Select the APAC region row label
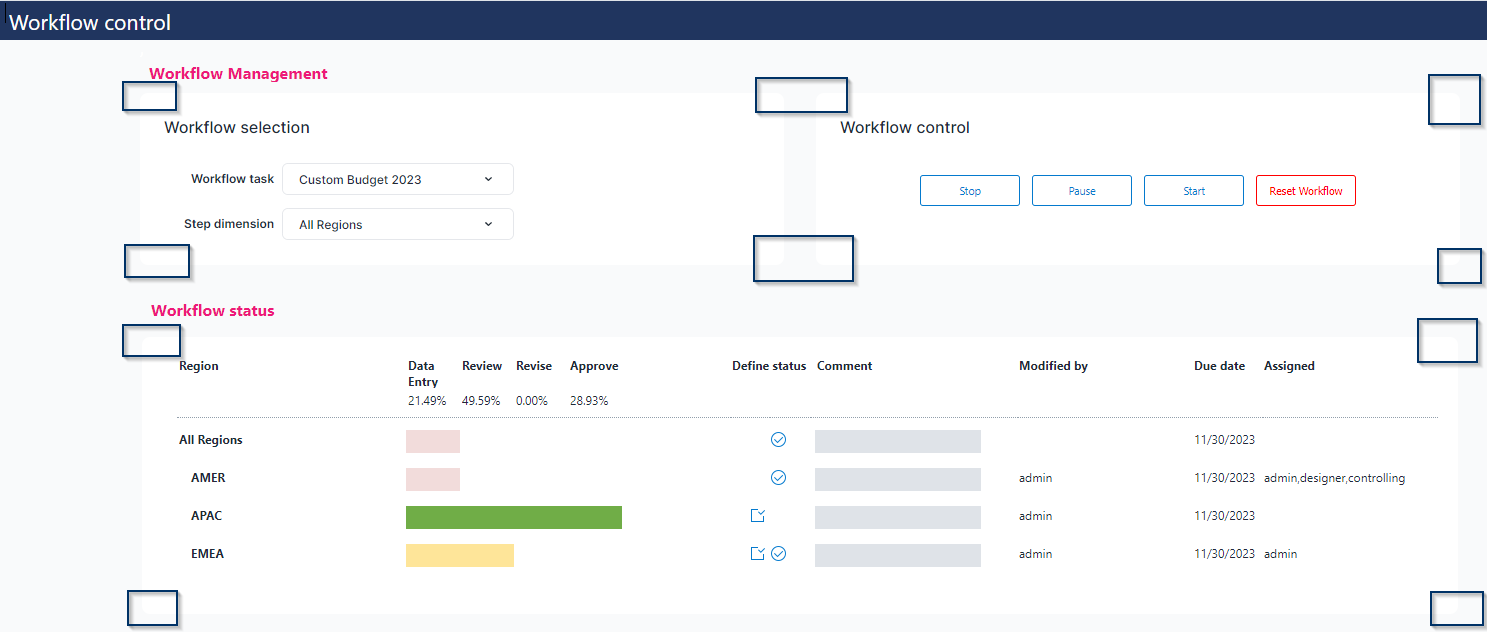The width and height of the screenshot is (1487, 632). point(208,516)
